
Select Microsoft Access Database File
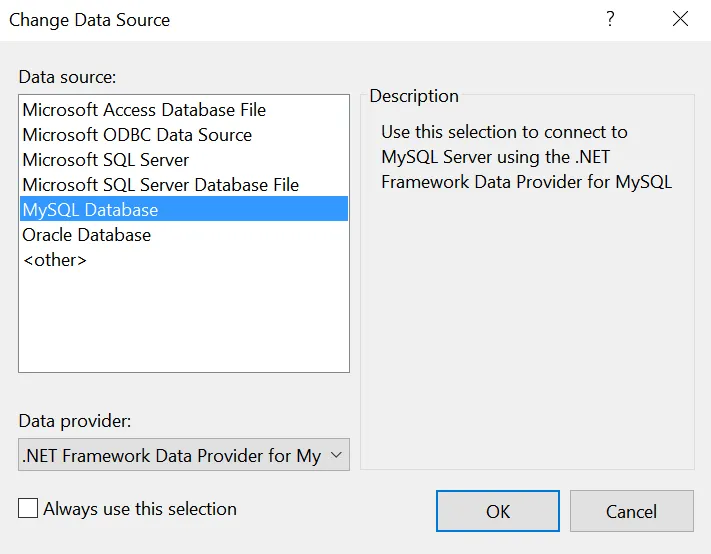point(144,110)
